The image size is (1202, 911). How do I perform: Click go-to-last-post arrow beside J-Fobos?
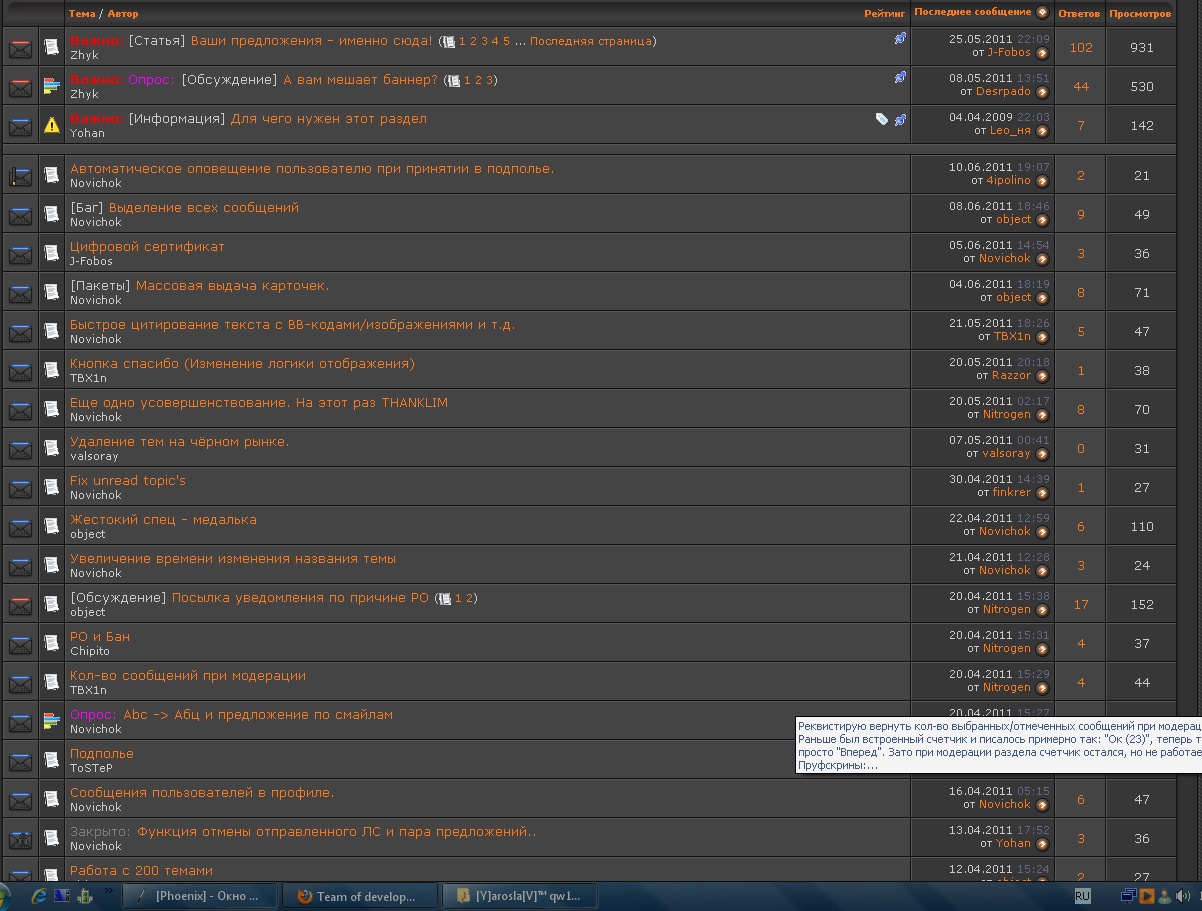pos(1042,53)
